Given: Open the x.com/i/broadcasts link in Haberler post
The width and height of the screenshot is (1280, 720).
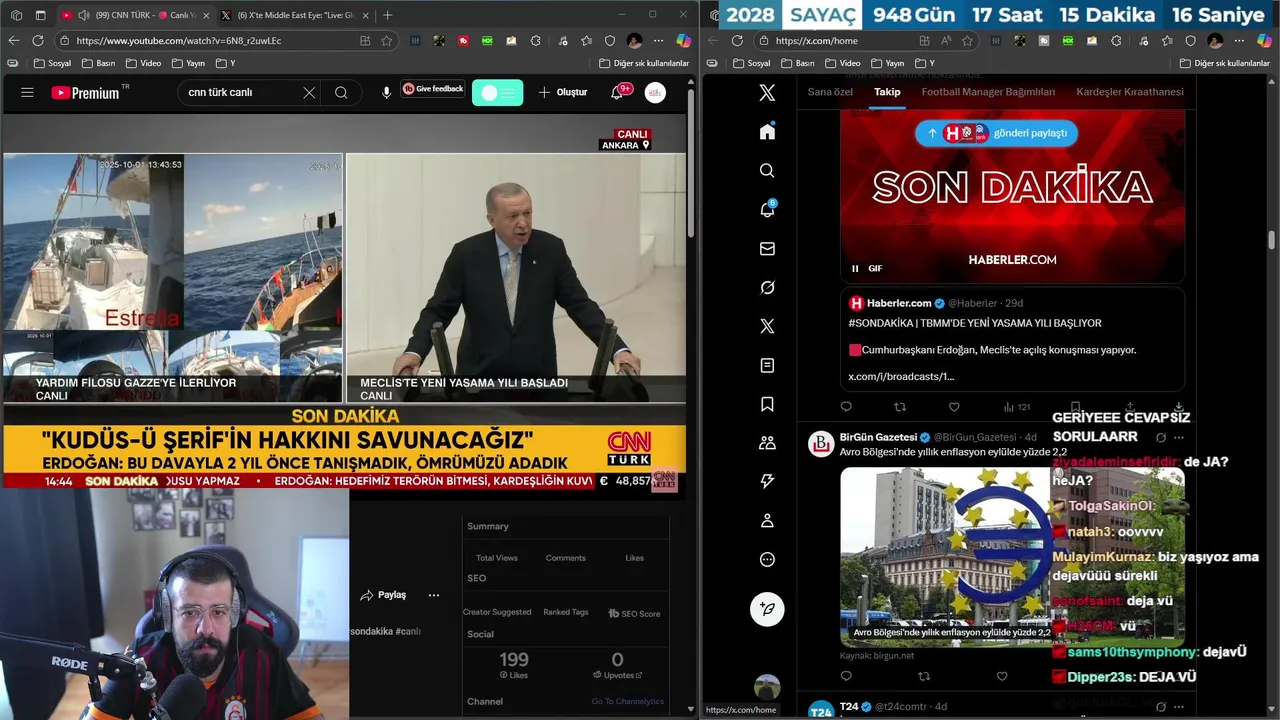Looking at the screenshot, I should pos(901,376).
